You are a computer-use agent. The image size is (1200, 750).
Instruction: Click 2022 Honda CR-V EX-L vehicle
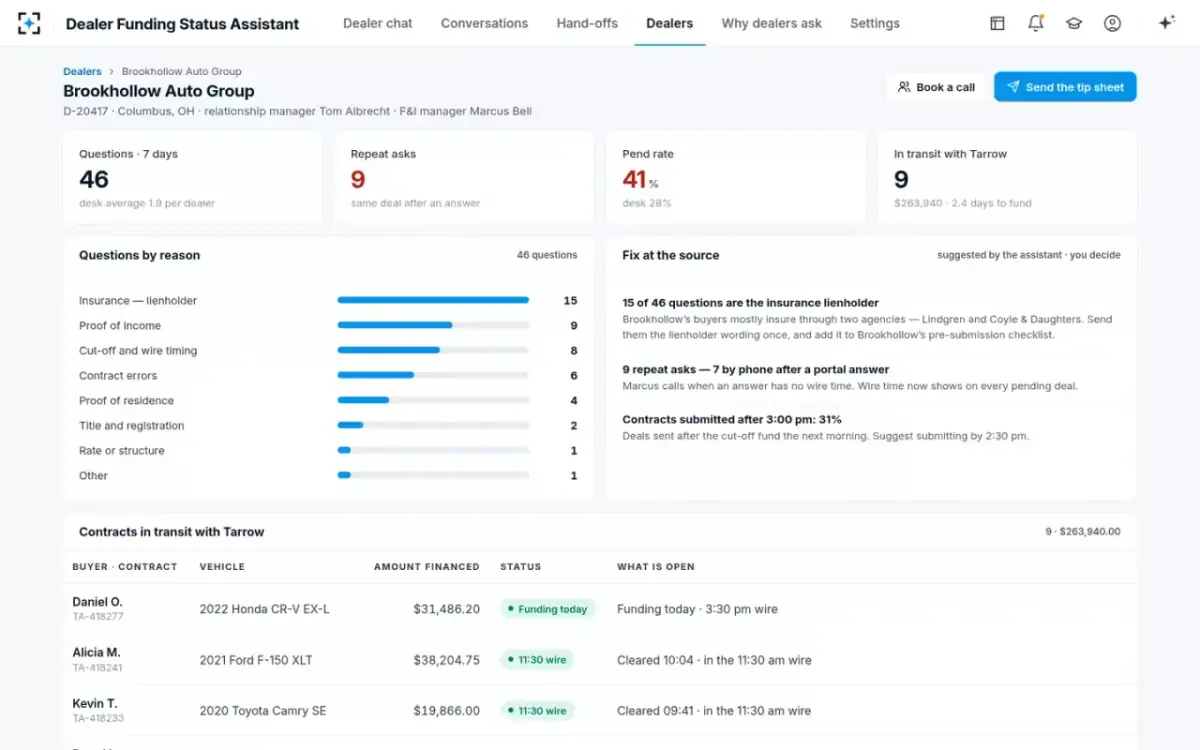[x=264, y=609]
